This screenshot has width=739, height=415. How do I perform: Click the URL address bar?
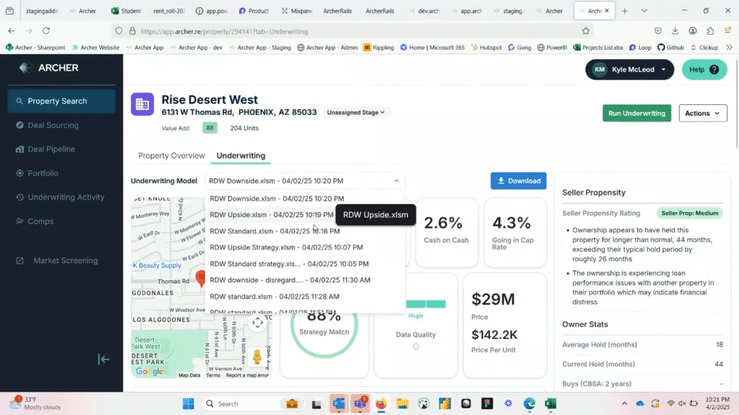(x=353, y=31)
